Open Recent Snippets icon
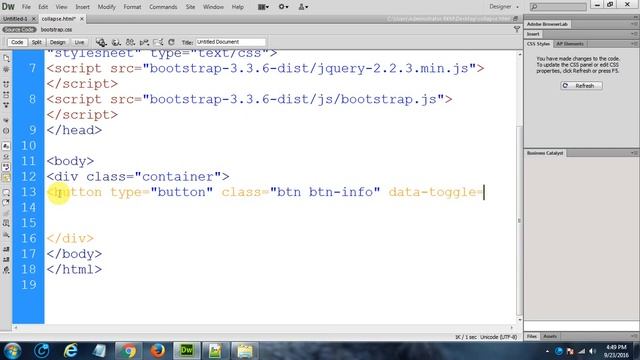640x360 pixels. [x=6, y=223]
